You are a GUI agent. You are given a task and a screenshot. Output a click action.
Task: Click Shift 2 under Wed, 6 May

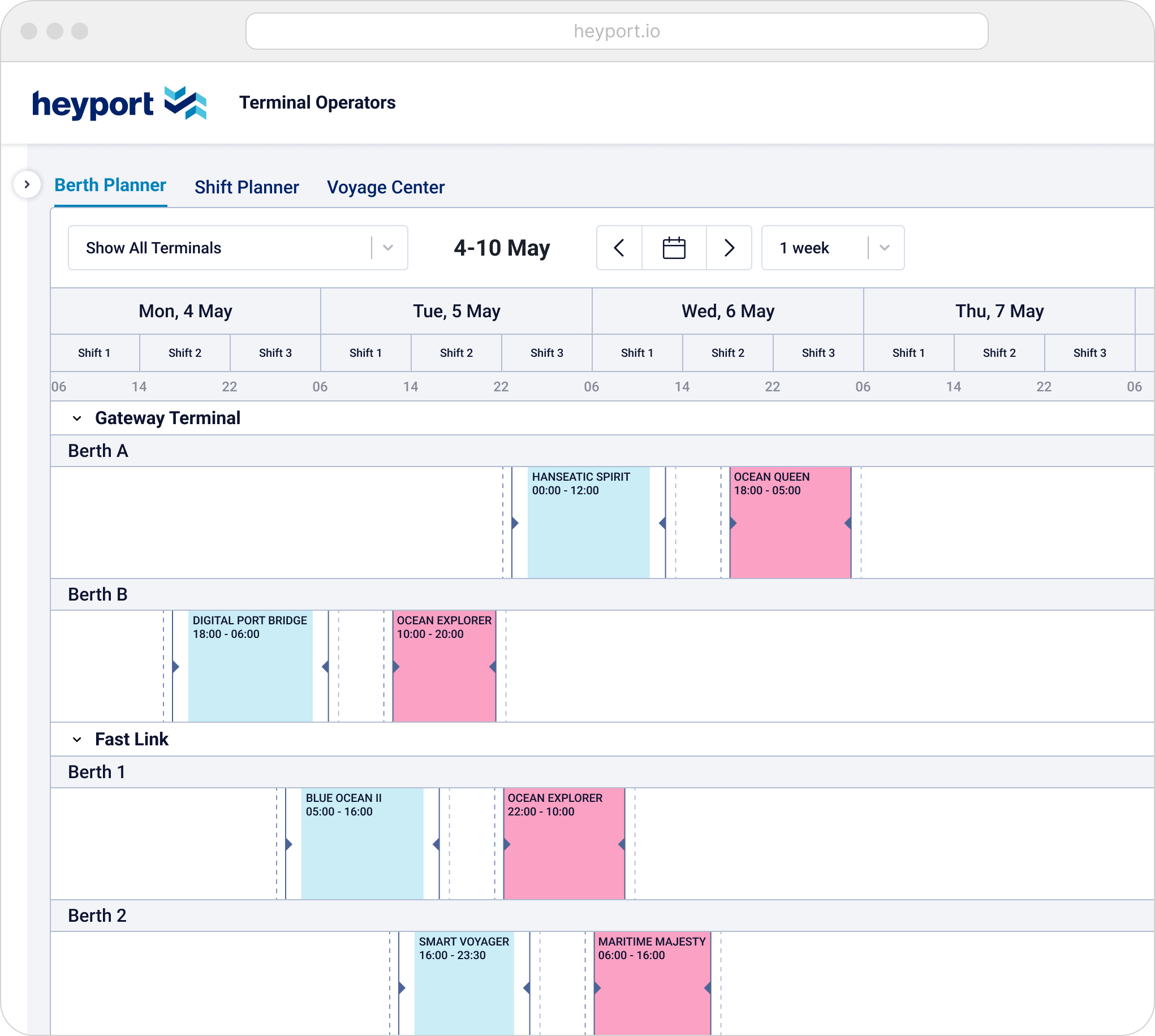728,353
